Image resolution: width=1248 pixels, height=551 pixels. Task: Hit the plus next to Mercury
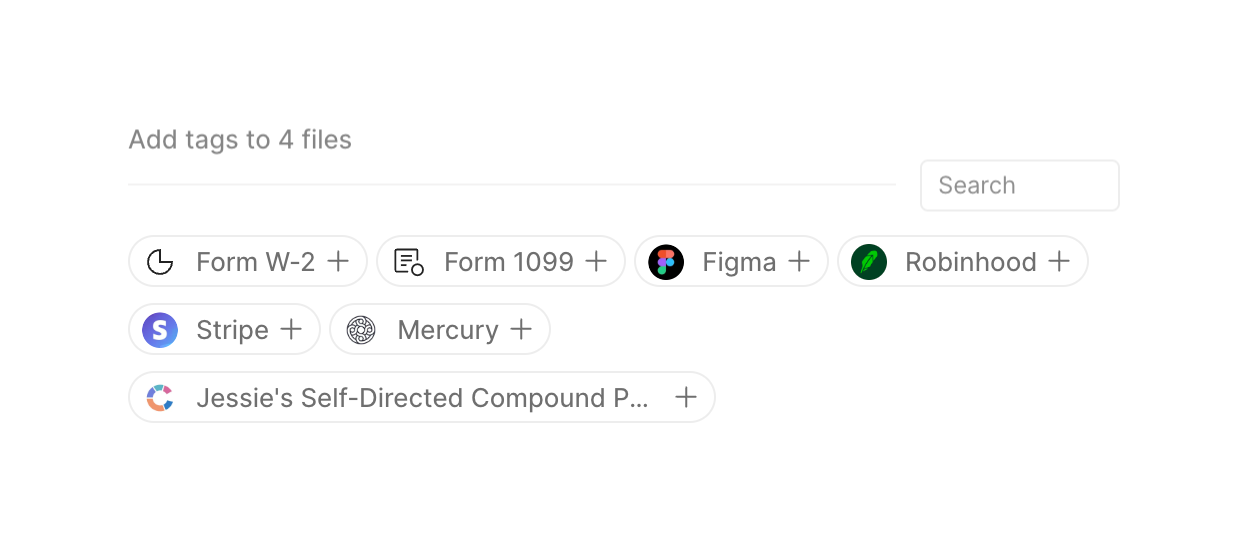coord(521,330)
